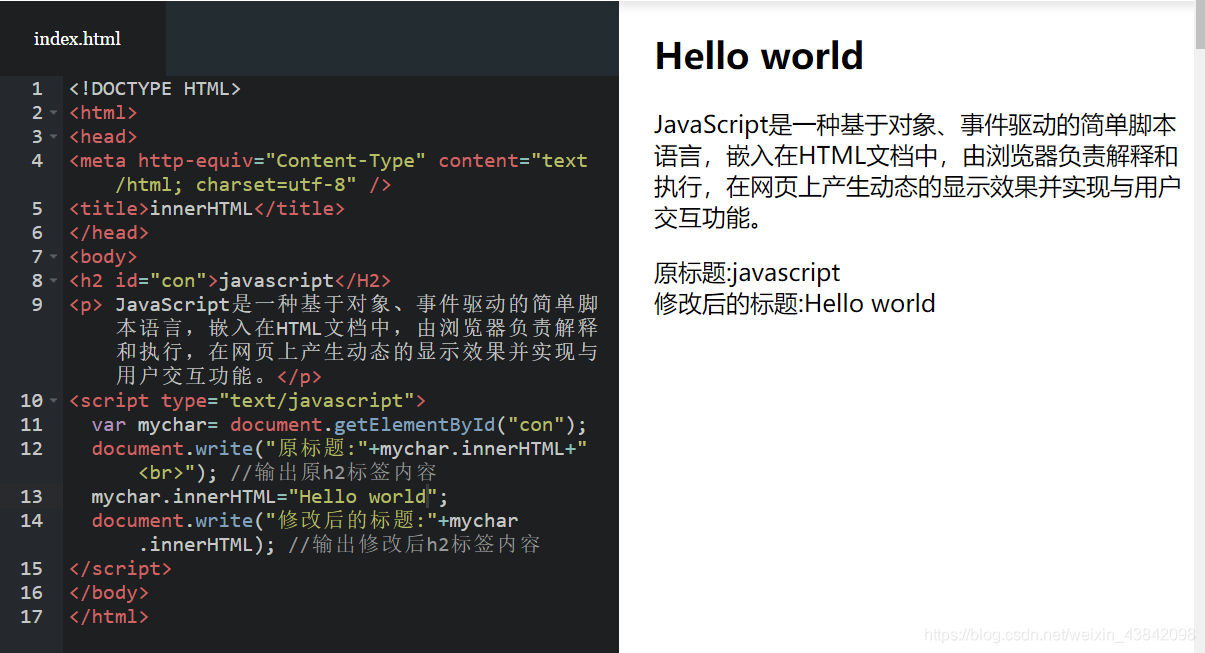The height and width of the screenshot is (653, 1205).
Task: Click line number 13 in the gutter
Action: tap(32, 497)
